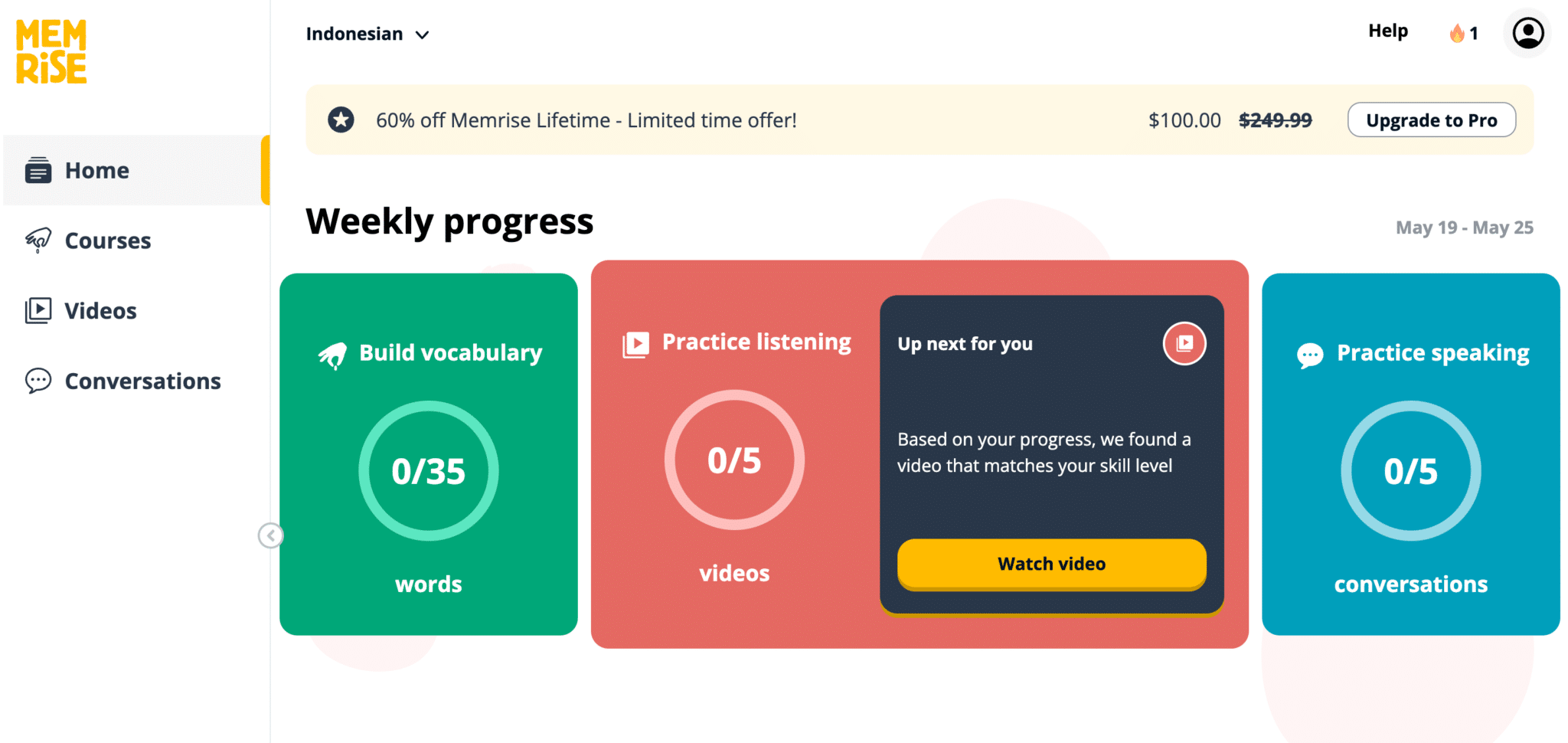The image size is (1568, 743).
Task: Click the Courses rocket icon
Action: point(37,240)
